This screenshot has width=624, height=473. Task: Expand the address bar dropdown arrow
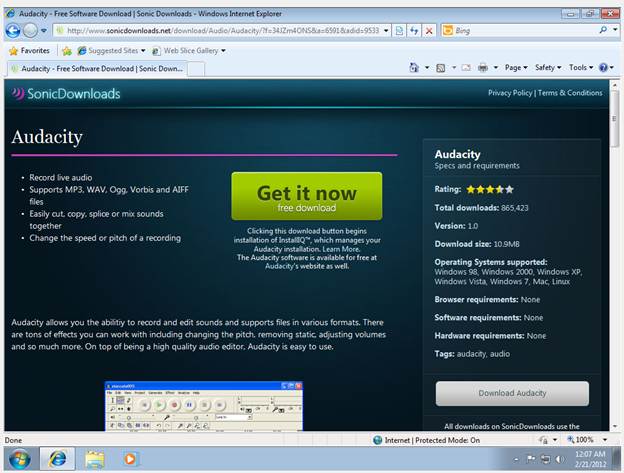coord(386,31)
